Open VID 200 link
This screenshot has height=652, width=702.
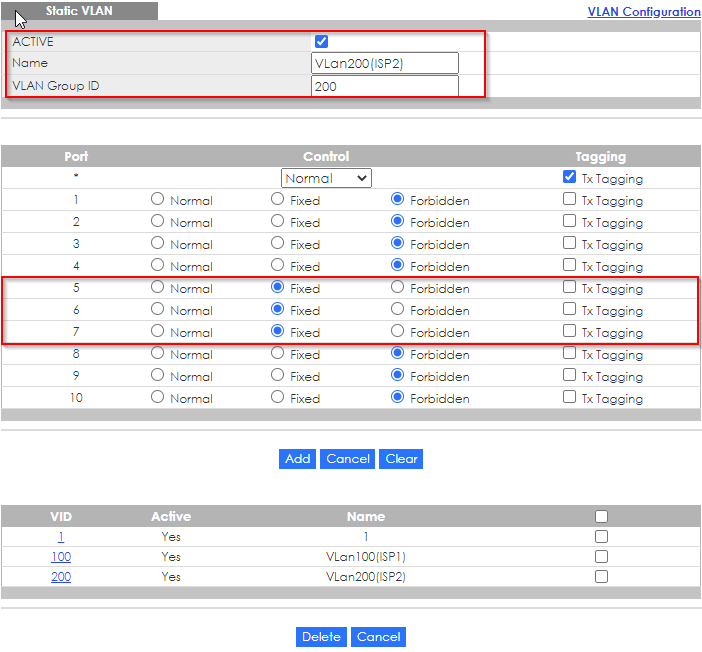tap(61, 577)
